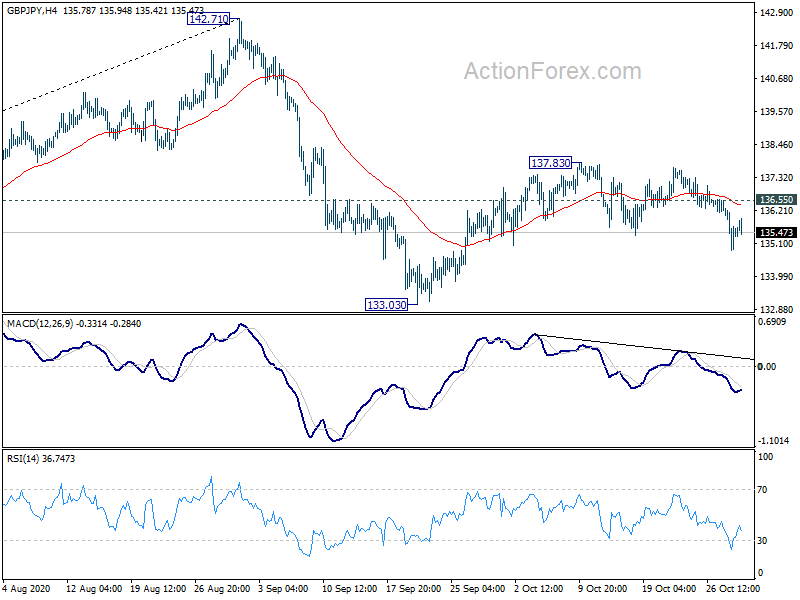Click the 142.900 price axis value
This screenshot has height=600, width=800.
pyautogui.click(x=777, y=13)
